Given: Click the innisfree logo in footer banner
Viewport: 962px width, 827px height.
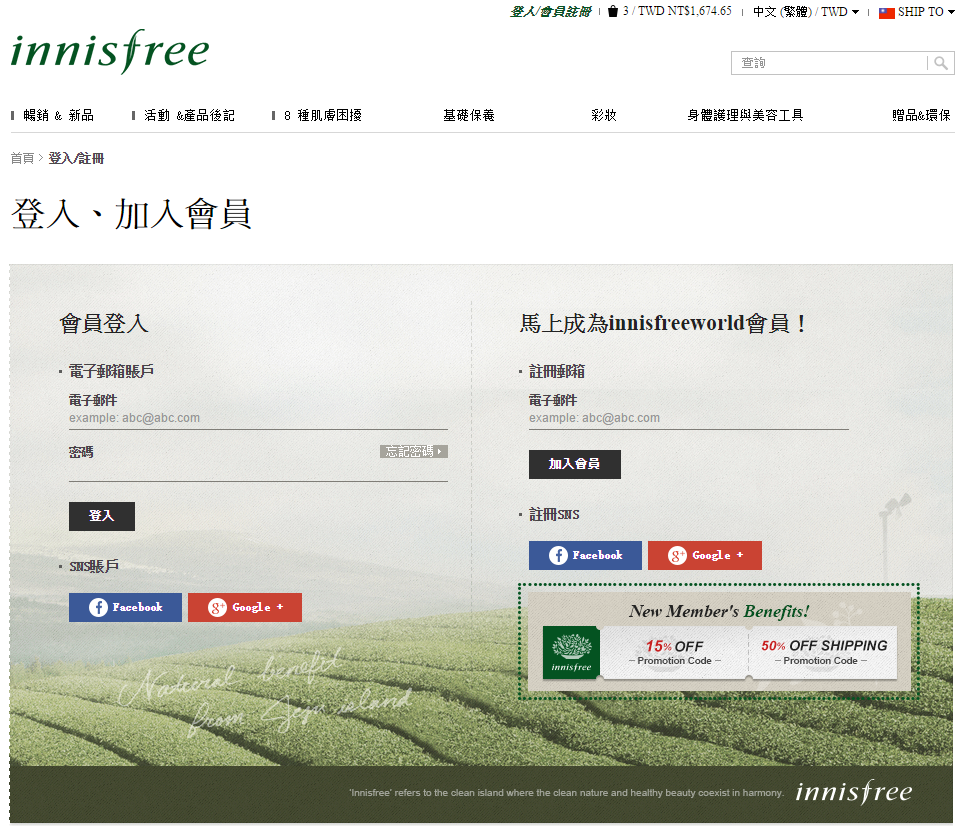Looking at the screenshot, I should click(x=853, y=792).
